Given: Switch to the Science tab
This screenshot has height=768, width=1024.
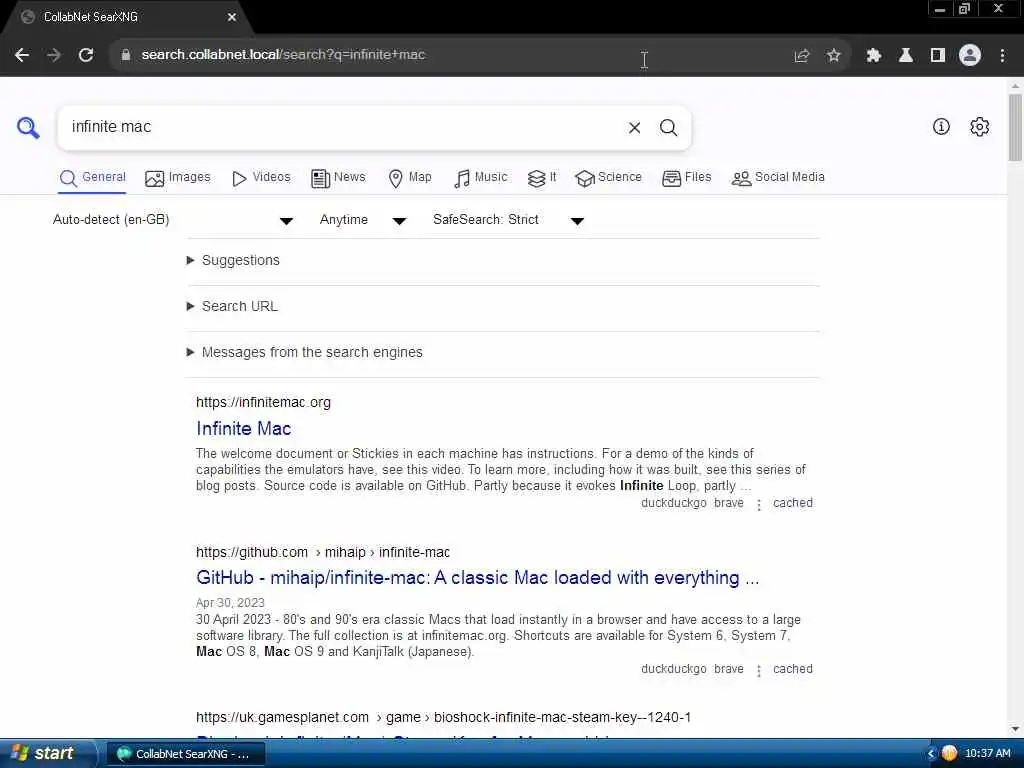Looking at the screenshot, I should click(609, 178).
